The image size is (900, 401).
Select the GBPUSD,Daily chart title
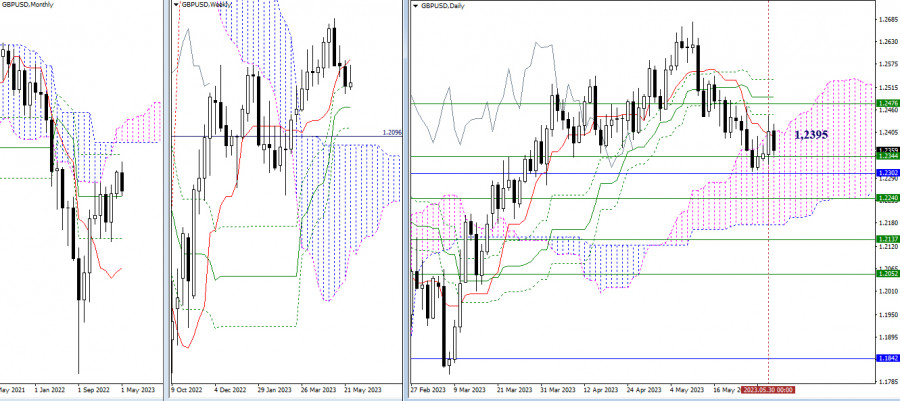click(x=443, y=6)
